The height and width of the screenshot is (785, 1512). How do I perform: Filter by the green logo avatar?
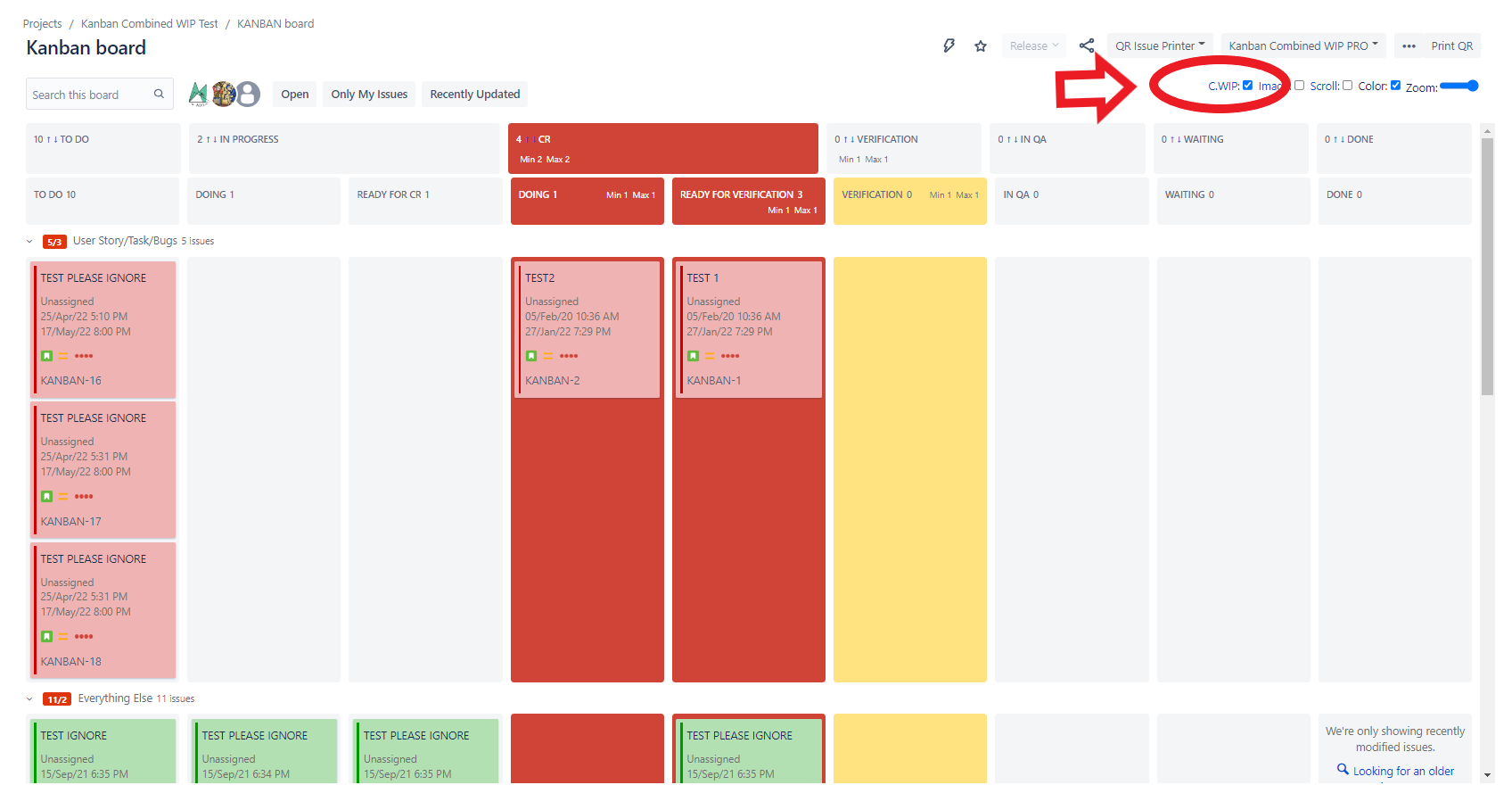(199, 94)
